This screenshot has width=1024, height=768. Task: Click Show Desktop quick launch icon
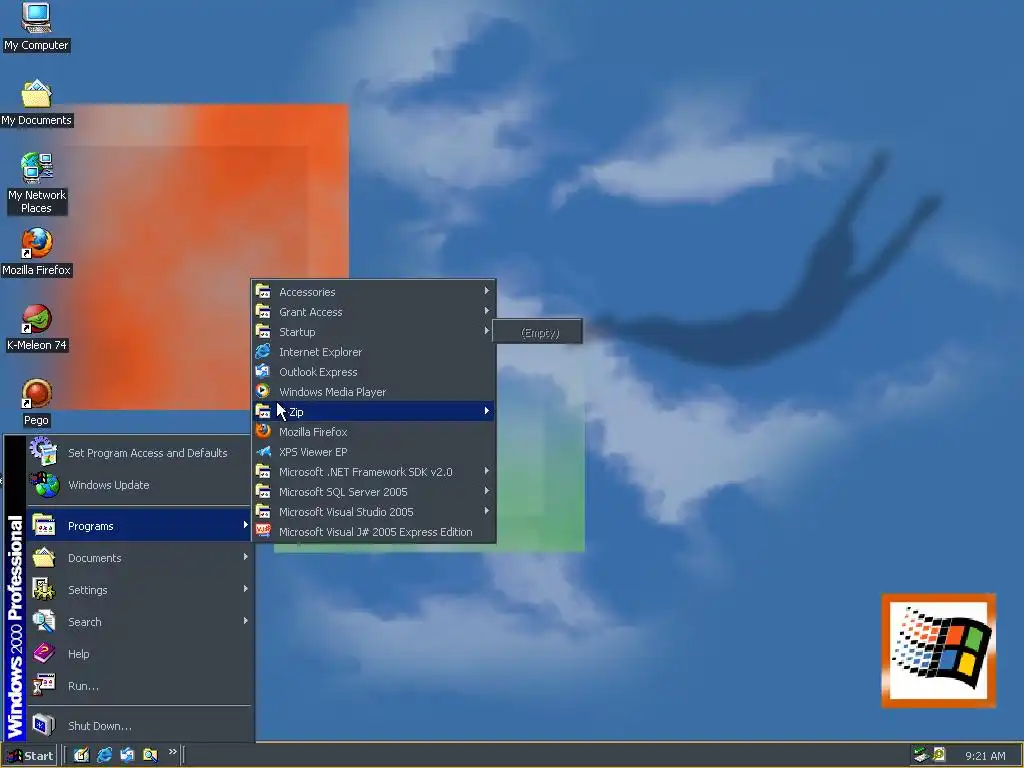(x=81, y=755)
